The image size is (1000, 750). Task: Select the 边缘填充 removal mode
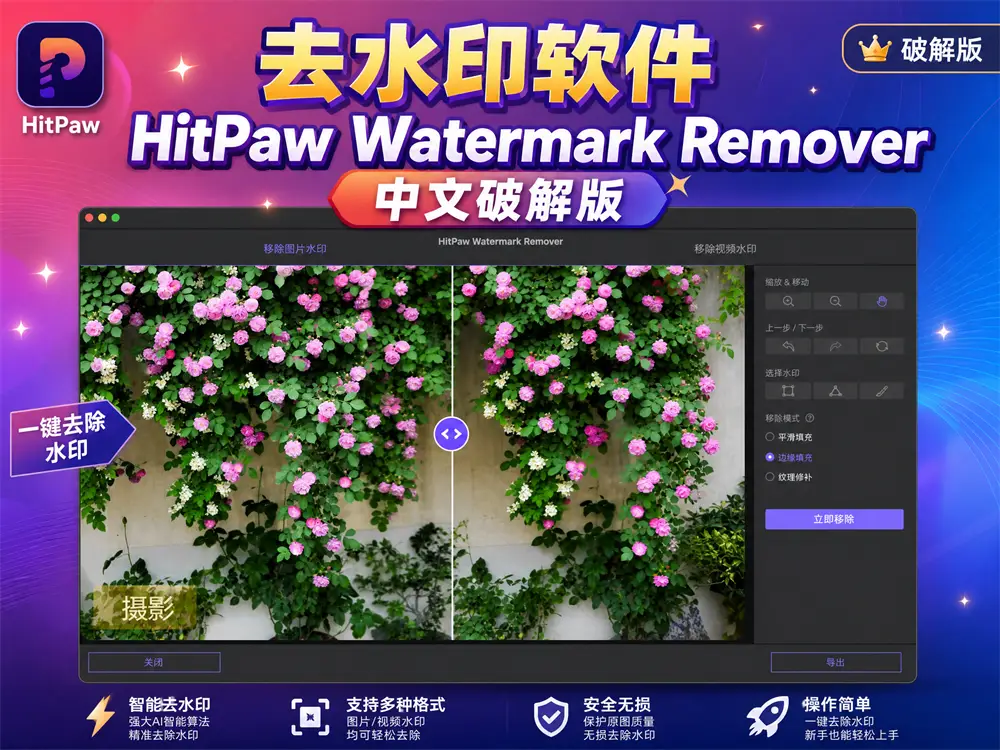(x=789, y=457)
